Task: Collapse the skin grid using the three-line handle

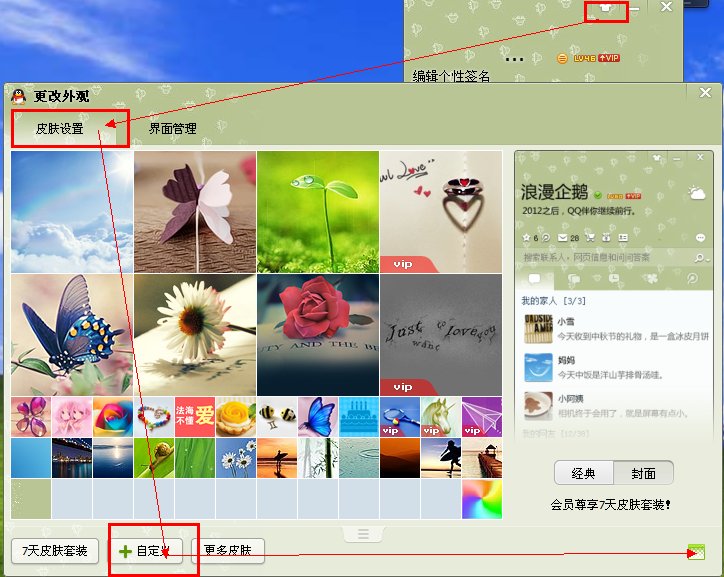Action: point(363,534)
